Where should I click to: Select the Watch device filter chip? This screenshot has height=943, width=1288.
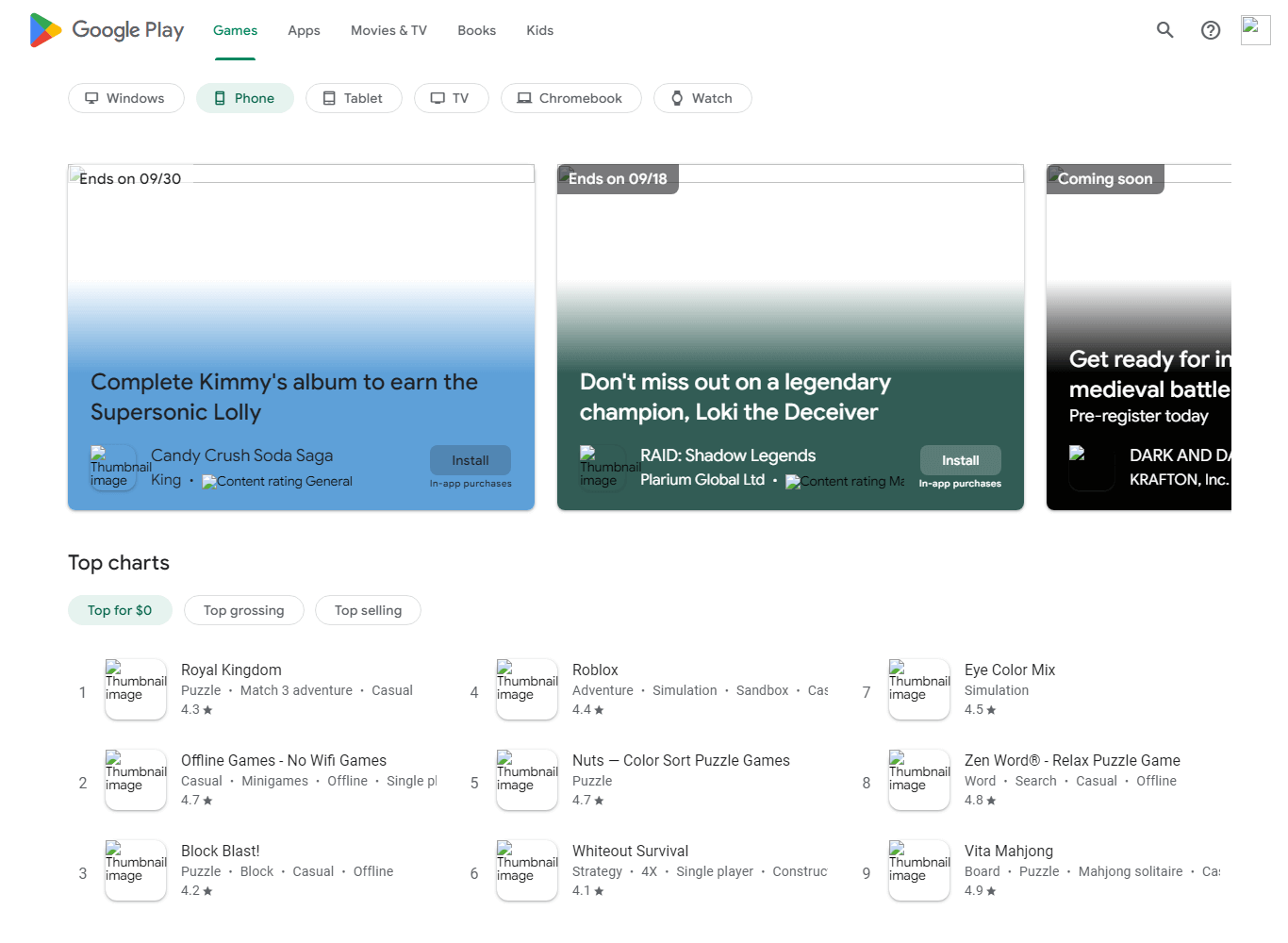click(702, 98)
